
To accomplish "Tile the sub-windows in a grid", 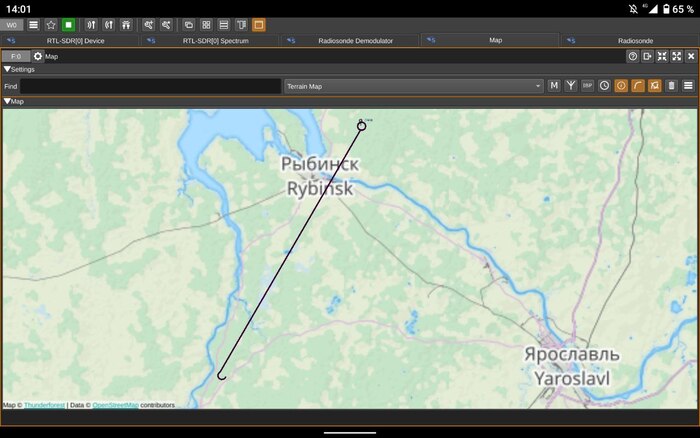I will (x=206, y=25).
